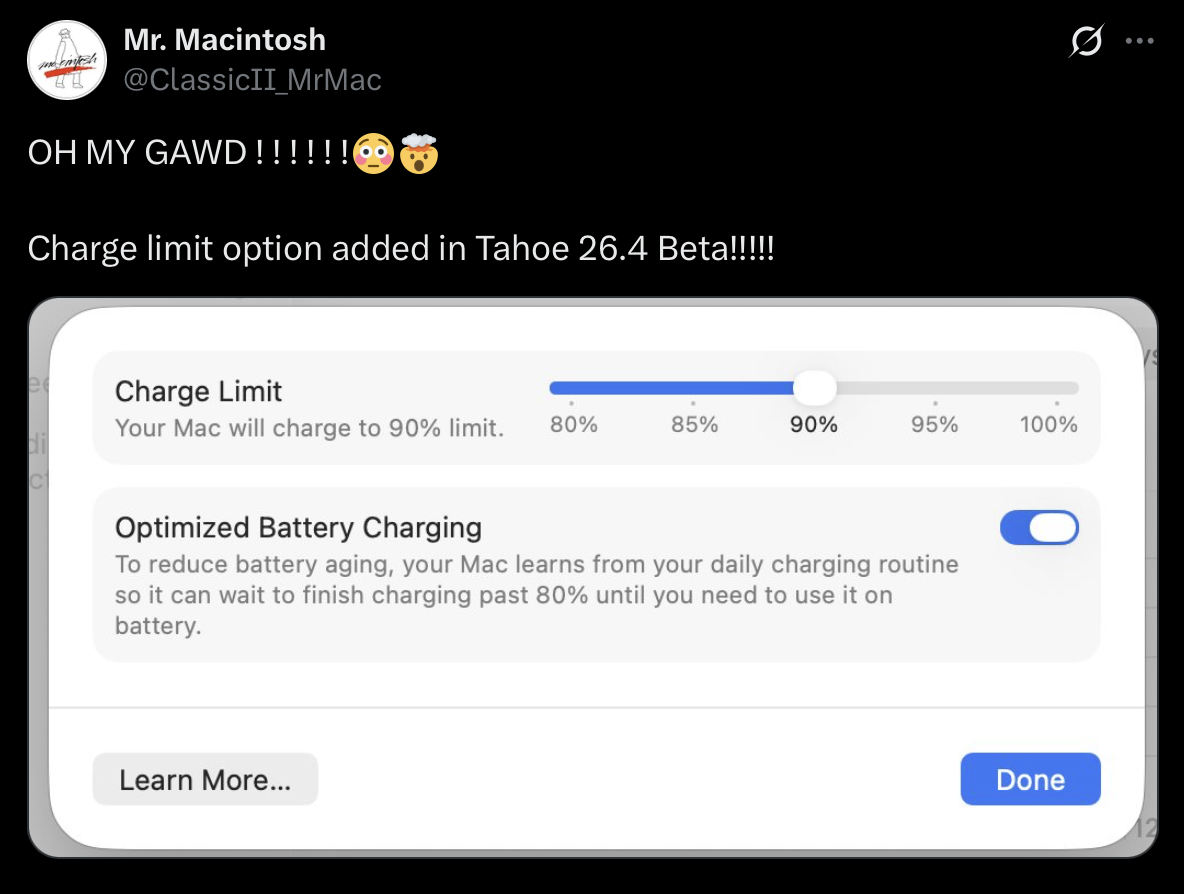Click the flushed face emoji
The image size is (1184, 894).
[373, 153]
